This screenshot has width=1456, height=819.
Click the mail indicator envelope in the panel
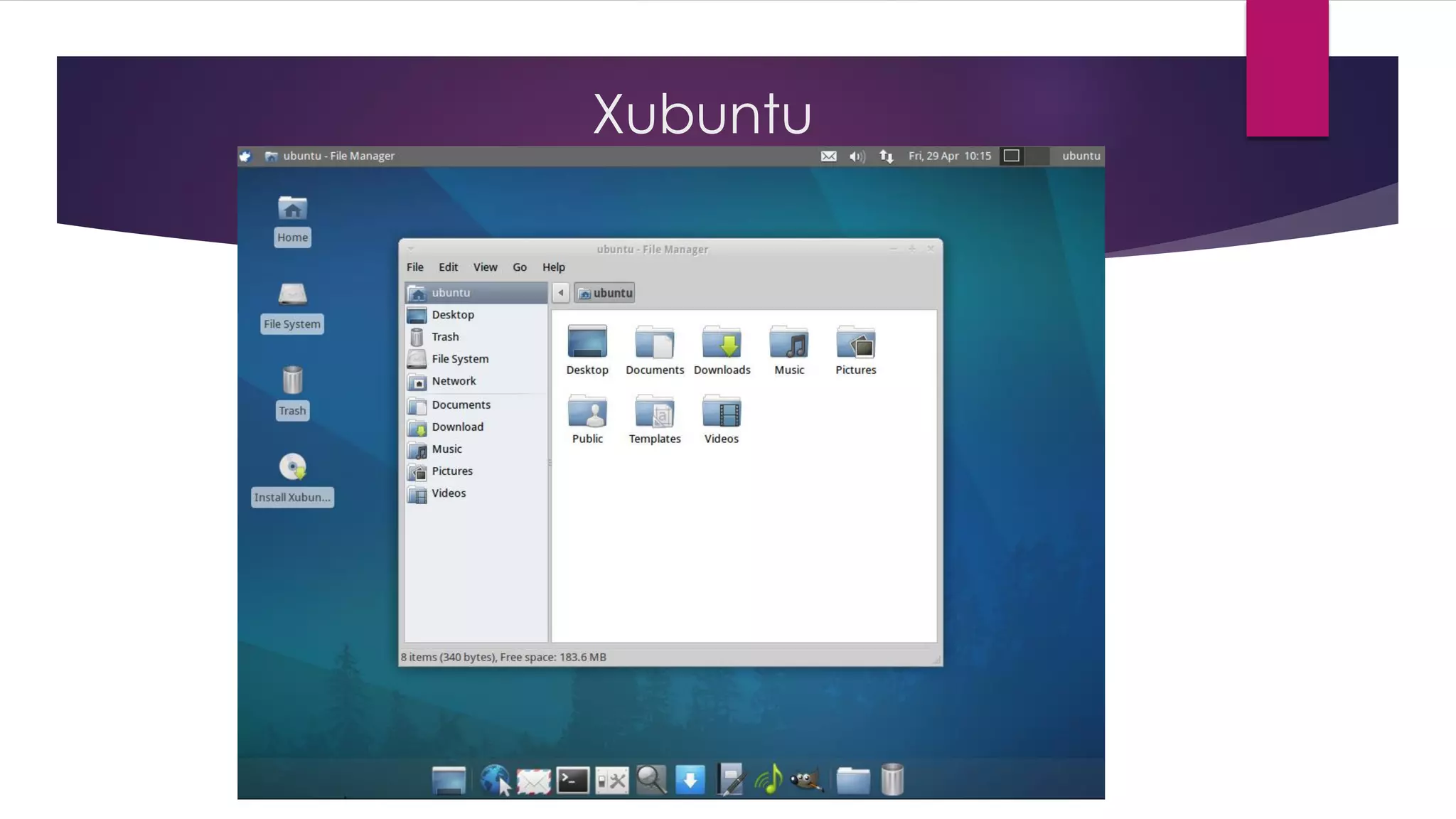point(828,156)
